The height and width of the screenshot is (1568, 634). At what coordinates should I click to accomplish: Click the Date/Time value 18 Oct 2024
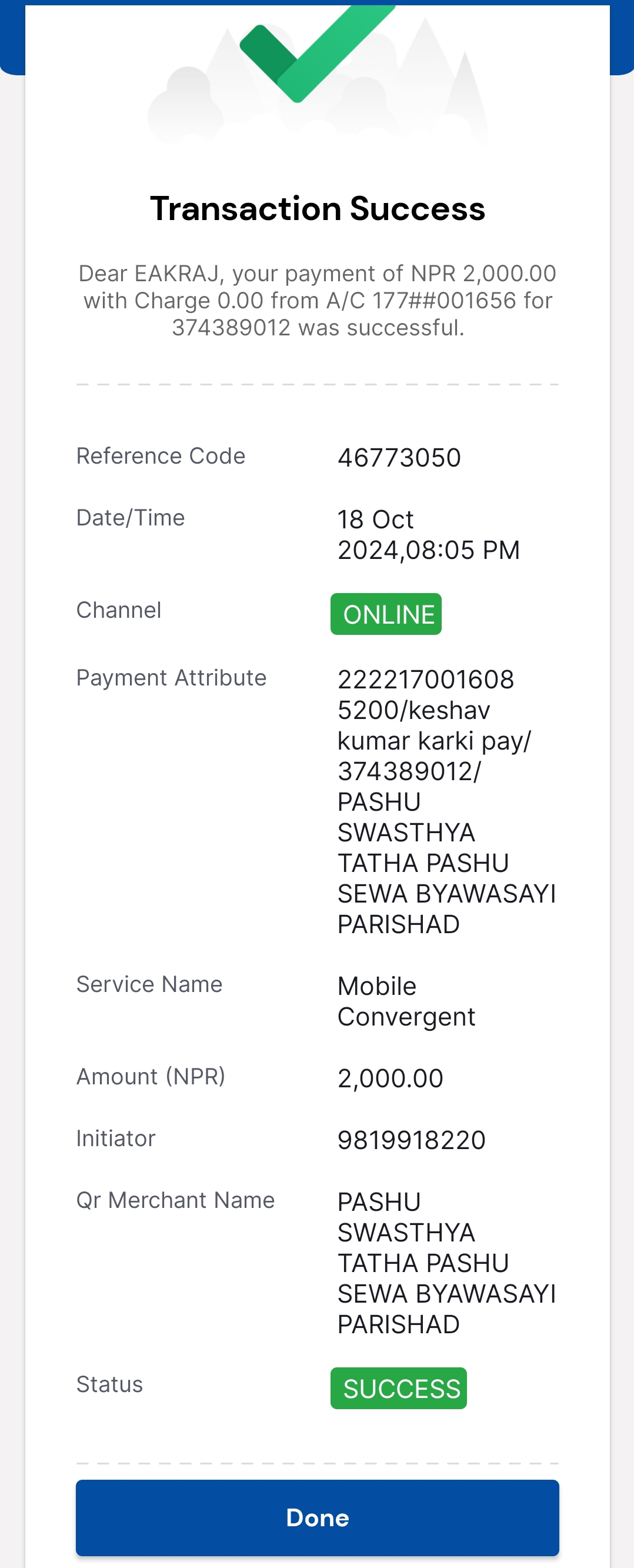pos(428,534)
